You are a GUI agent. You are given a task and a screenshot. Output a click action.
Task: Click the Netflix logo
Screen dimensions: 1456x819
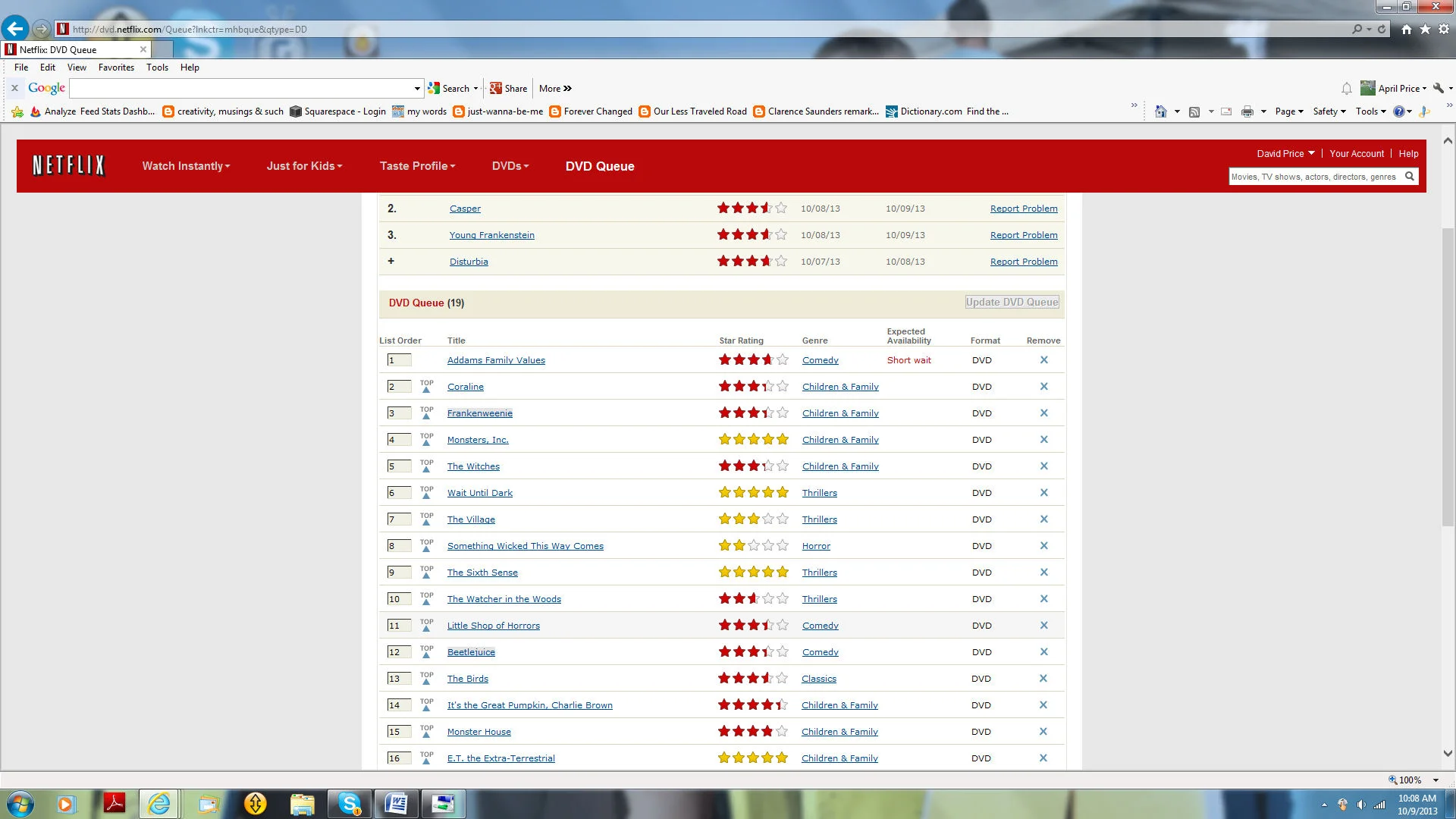pyautogui.click(x=68, y=165)
